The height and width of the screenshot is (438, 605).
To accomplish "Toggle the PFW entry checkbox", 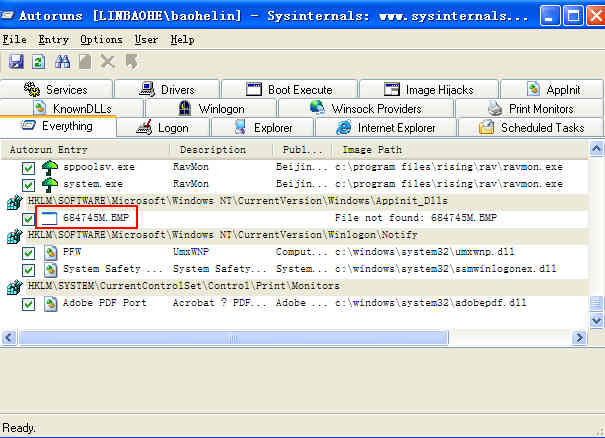I will [28, 253].
